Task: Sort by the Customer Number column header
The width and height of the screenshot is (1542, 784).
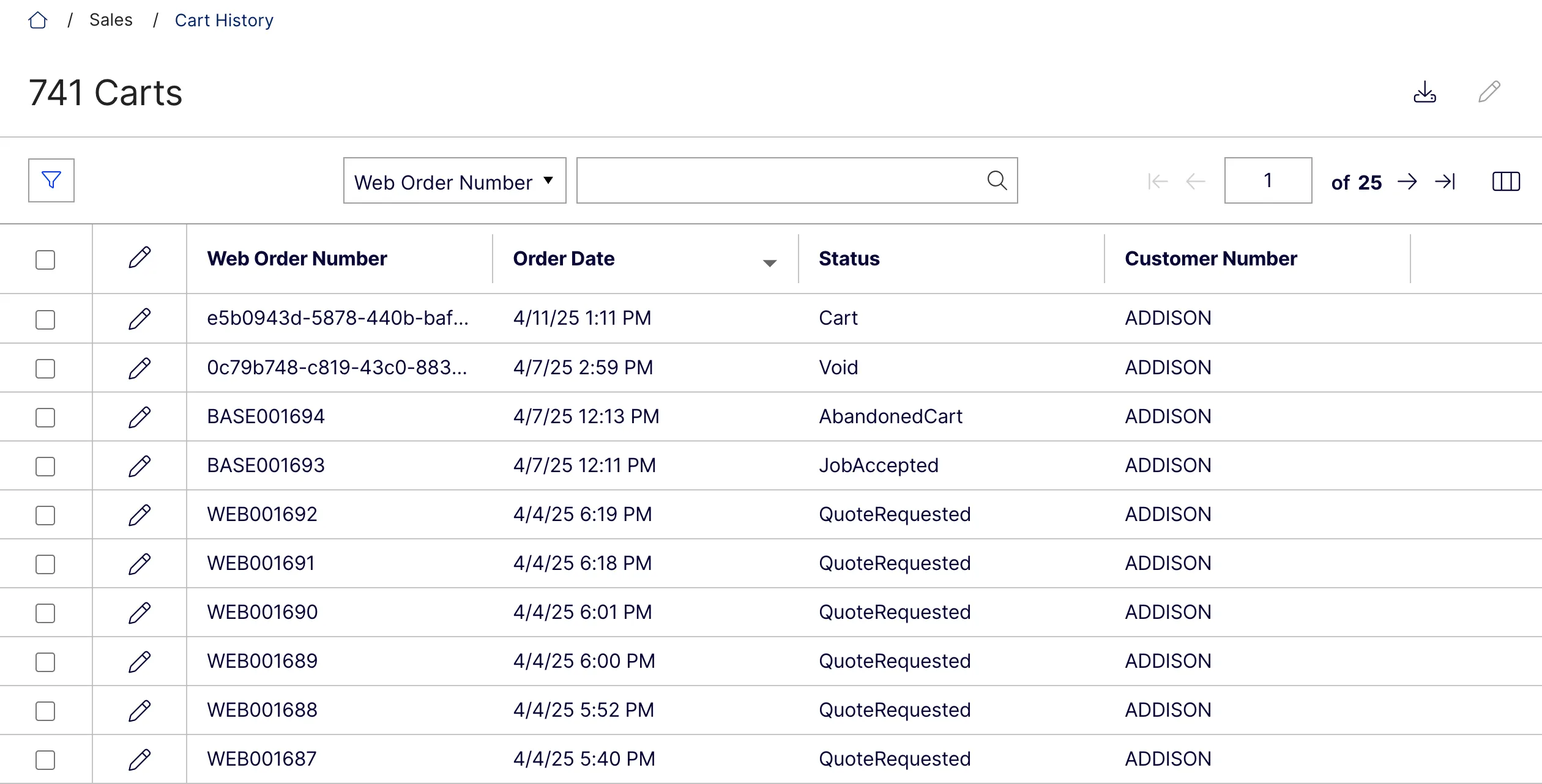Action: (1211, 259)
